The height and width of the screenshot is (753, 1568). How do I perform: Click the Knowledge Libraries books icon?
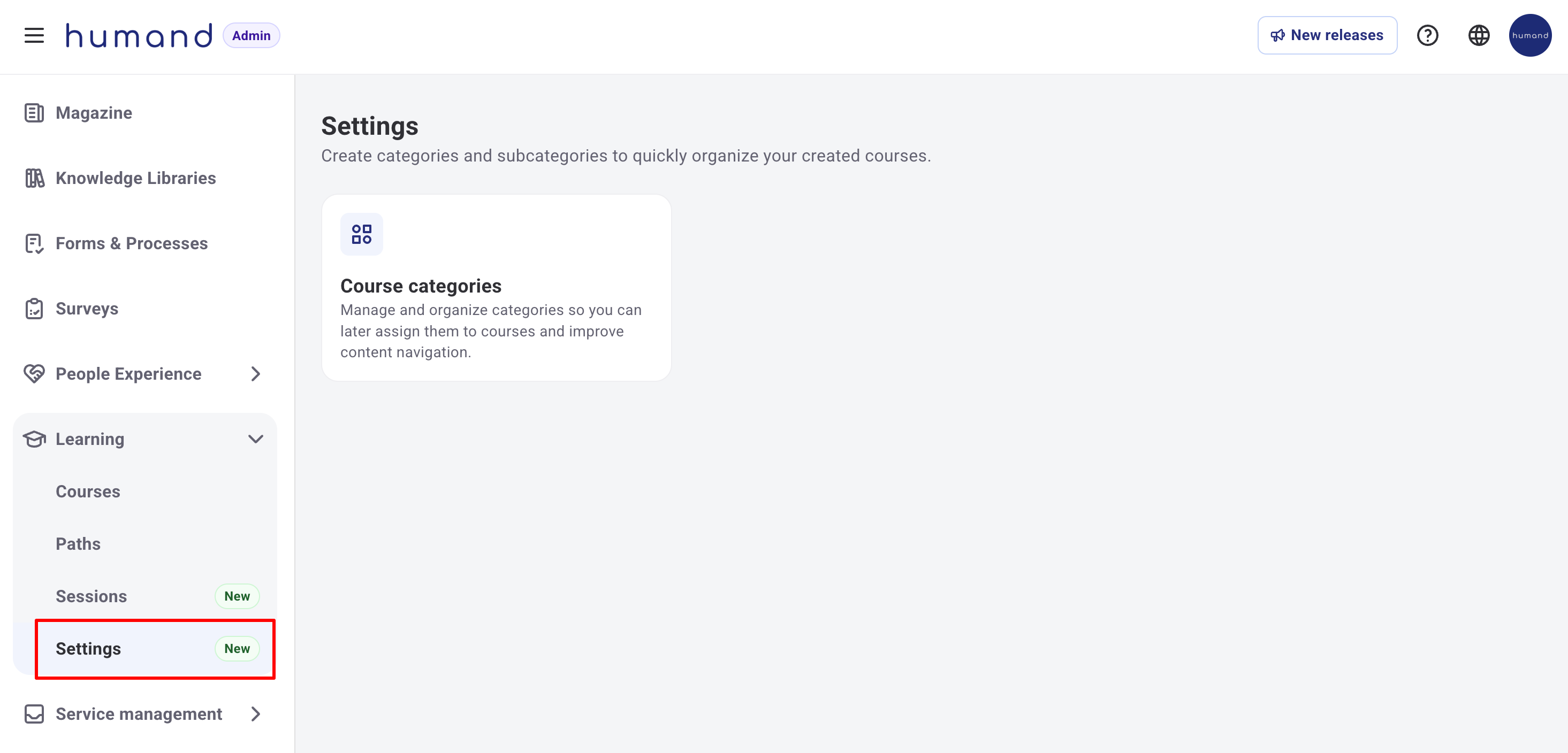(x=34, y=178)
